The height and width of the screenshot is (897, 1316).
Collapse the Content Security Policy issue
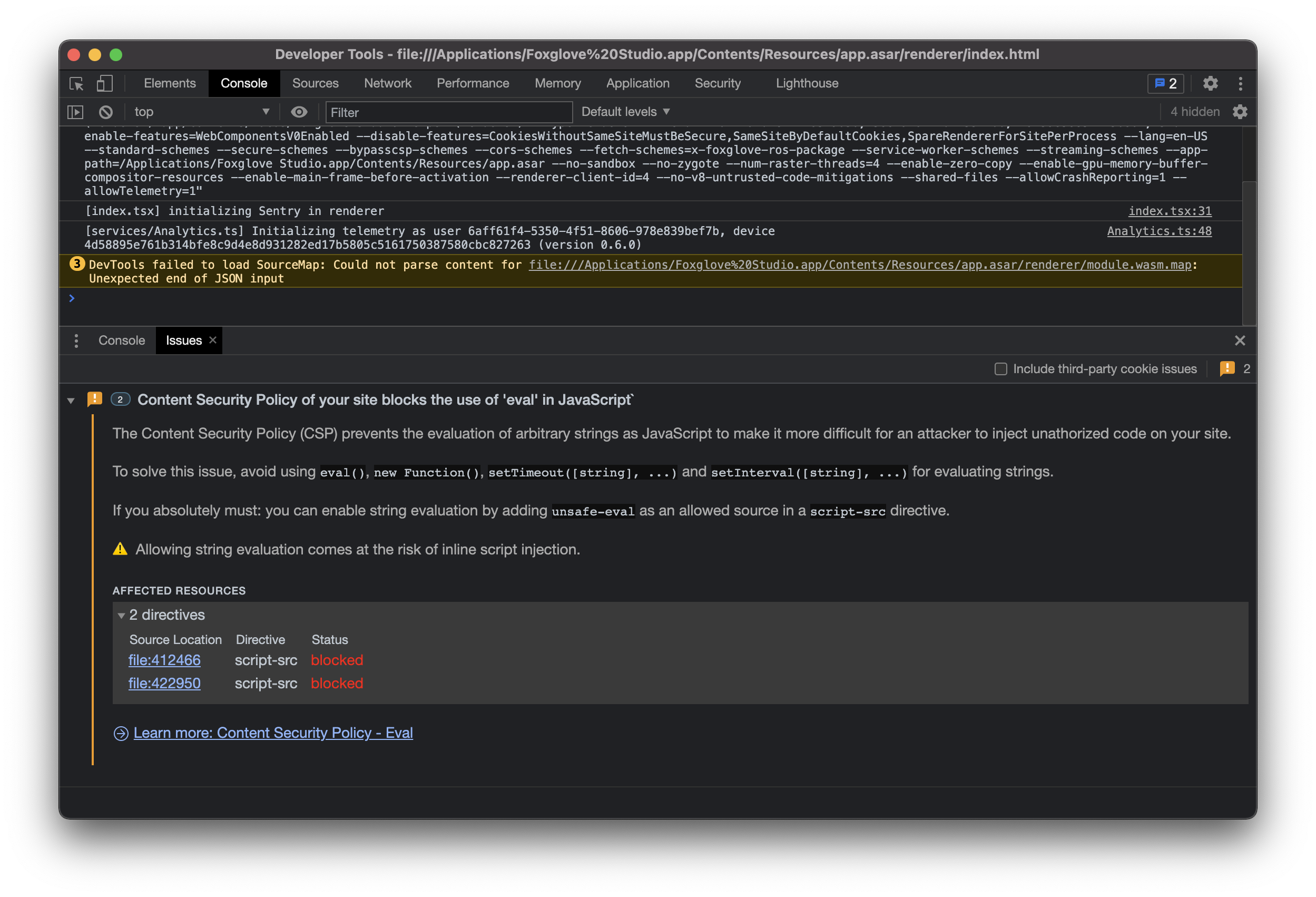(71, 400)
